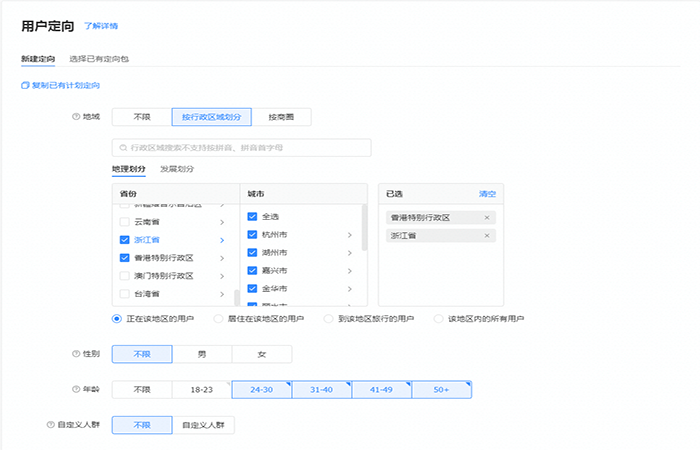The width and height of the screenshot is (700, 450).
Task: Click the copy icon for 复制已有计划定向
Action: tap(25, 86)
